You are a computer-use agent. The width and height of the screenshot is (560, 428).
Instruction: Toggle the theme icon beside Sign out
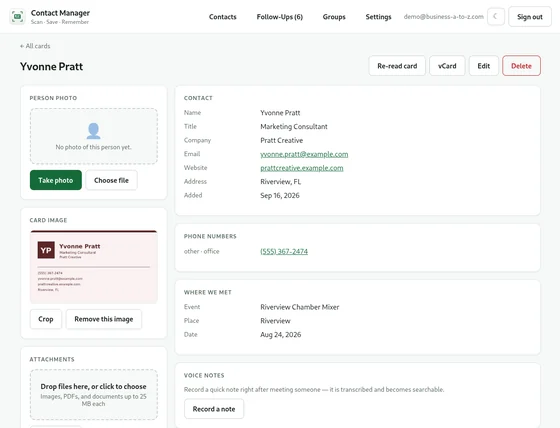click(495, 16)
